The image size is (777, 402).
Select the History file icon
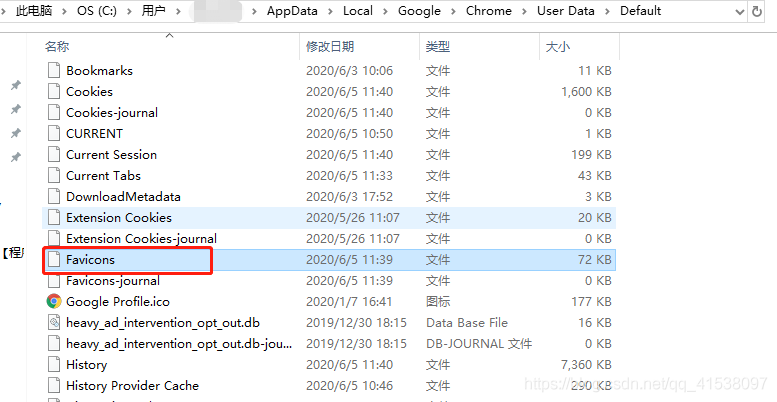(x=54, y=364)
